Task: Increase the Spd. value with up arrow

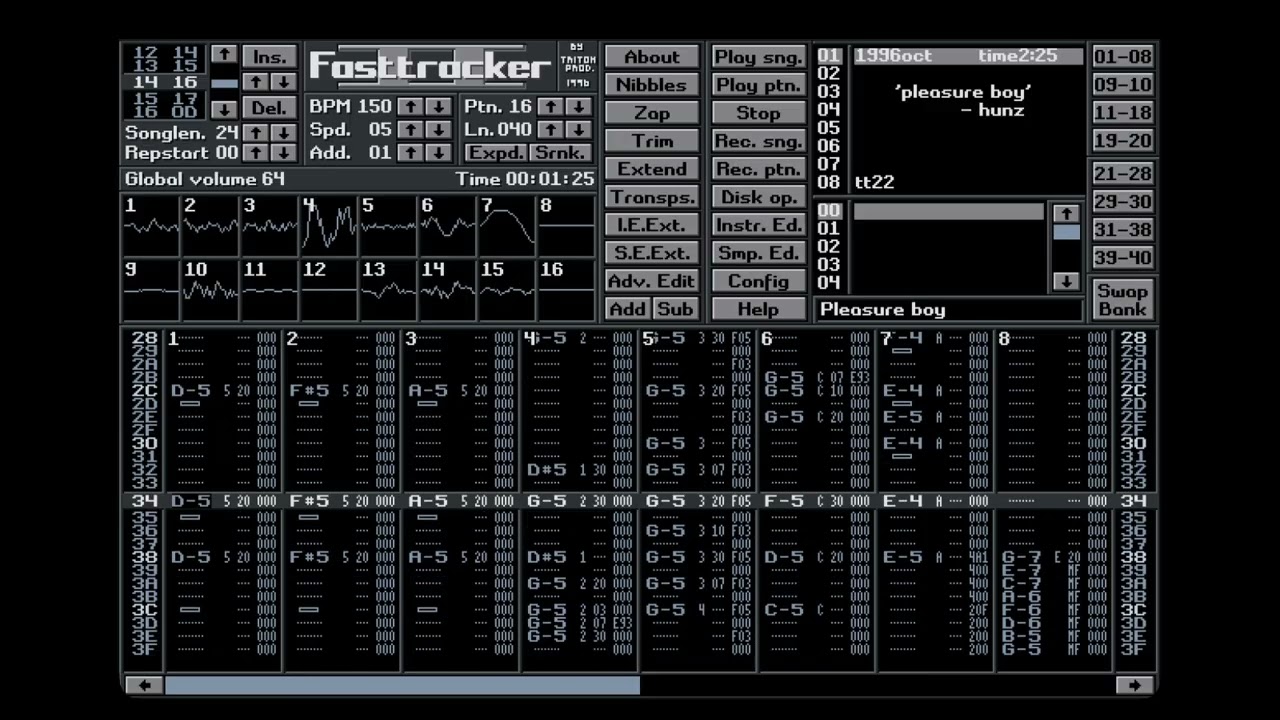Action: click(410, 129)
